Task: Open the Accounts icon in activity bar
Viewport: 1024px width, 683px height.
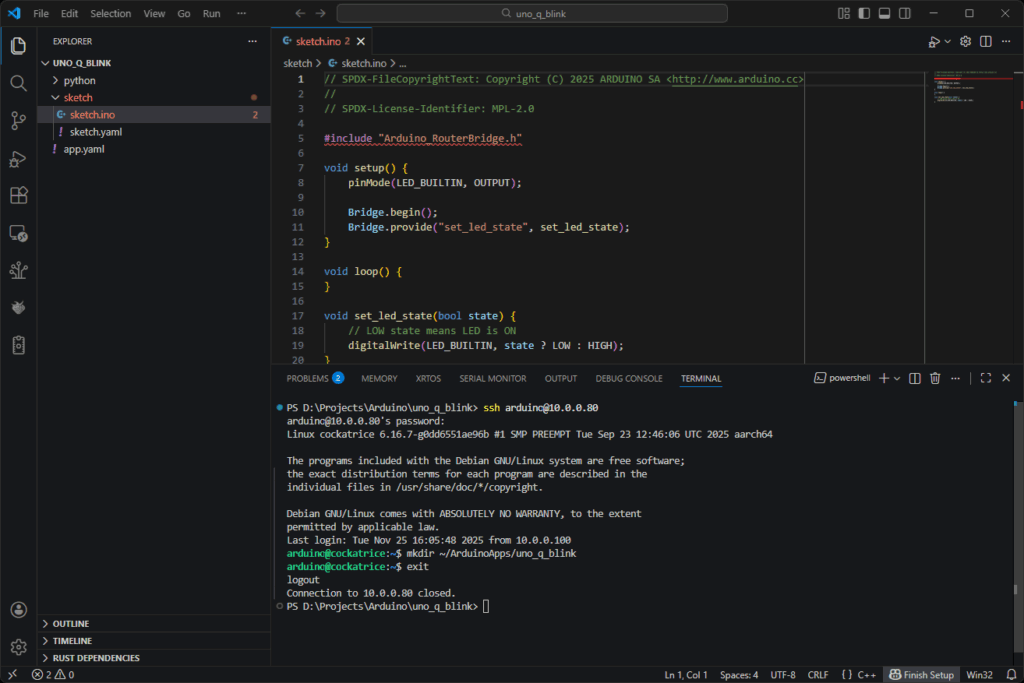Action: (x=18, y=609)
